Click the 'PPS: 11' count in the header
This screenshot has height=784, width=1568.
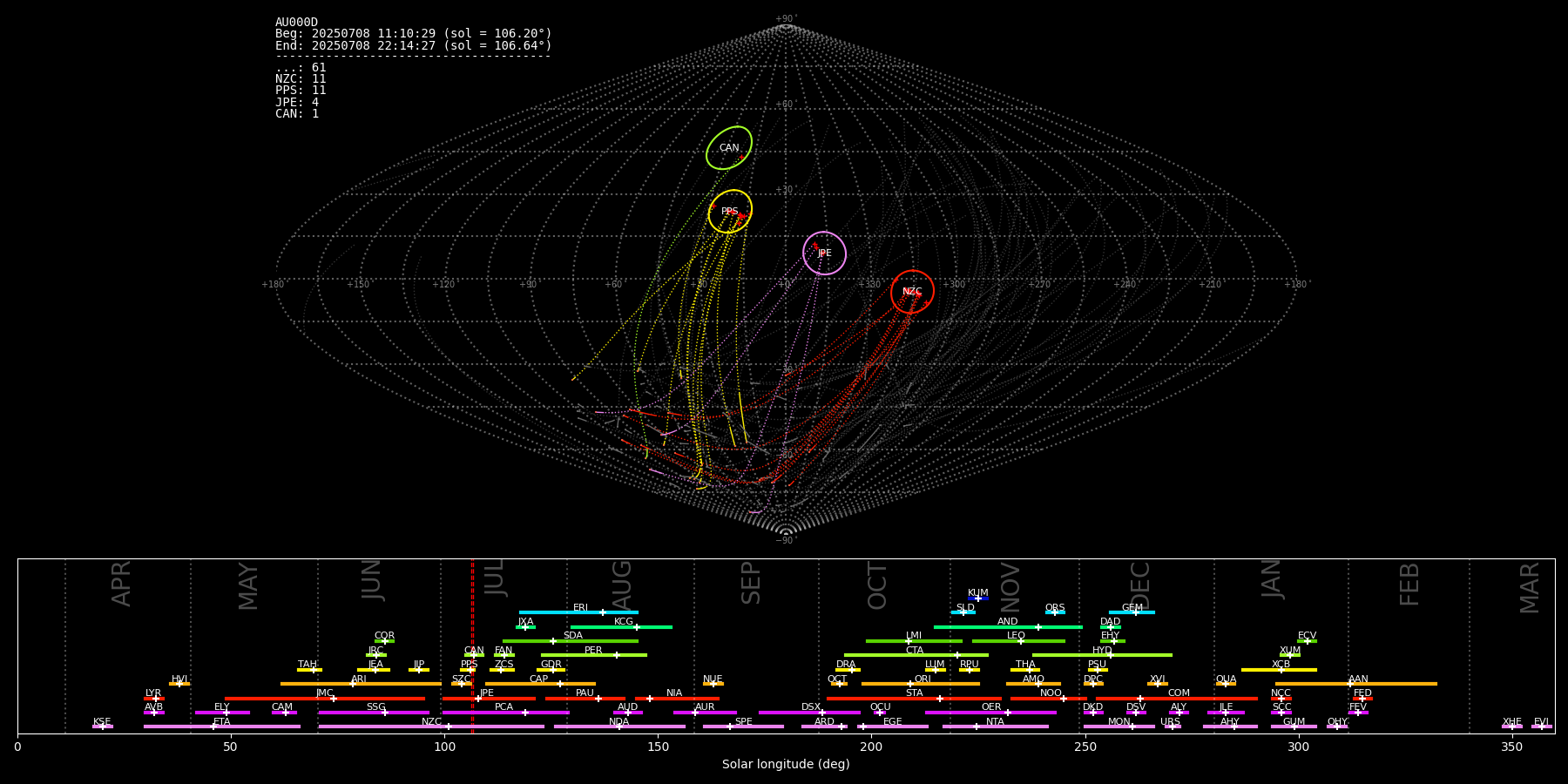(301, 91)
